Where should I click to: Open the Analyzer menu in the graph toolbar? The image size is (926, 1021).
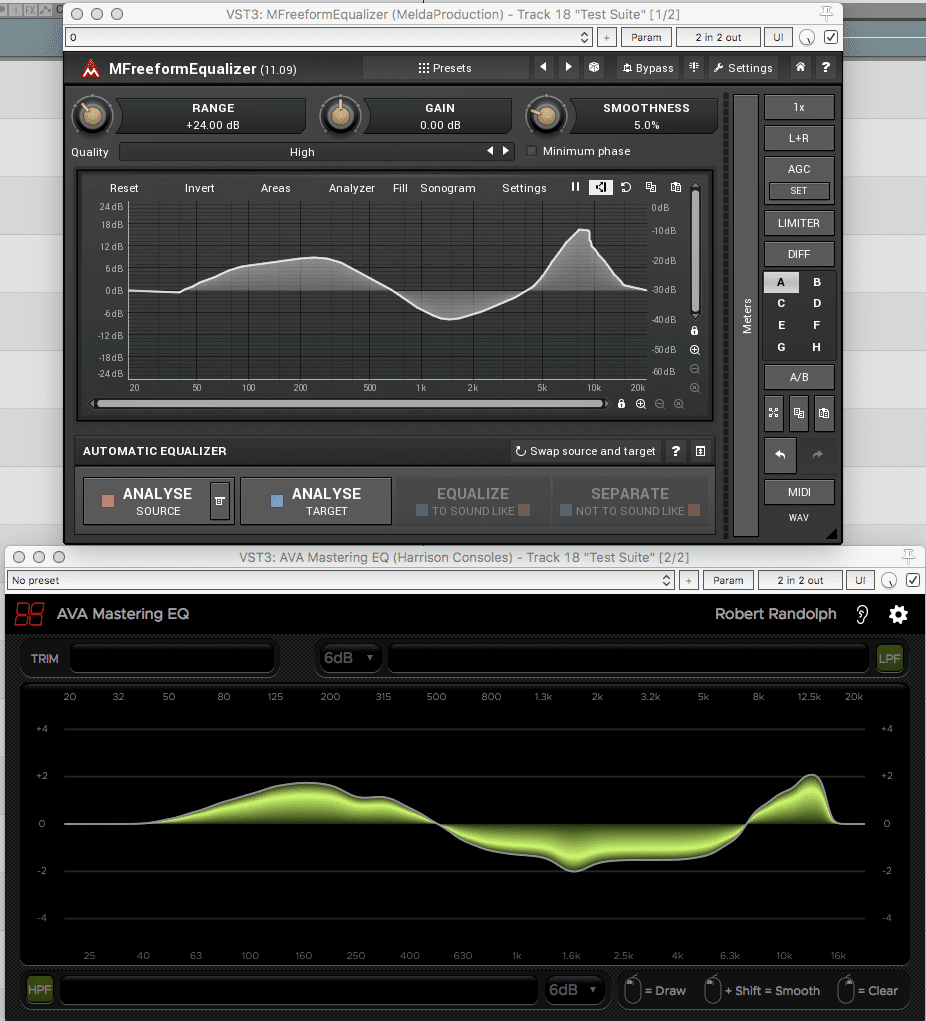coord(351,188)
